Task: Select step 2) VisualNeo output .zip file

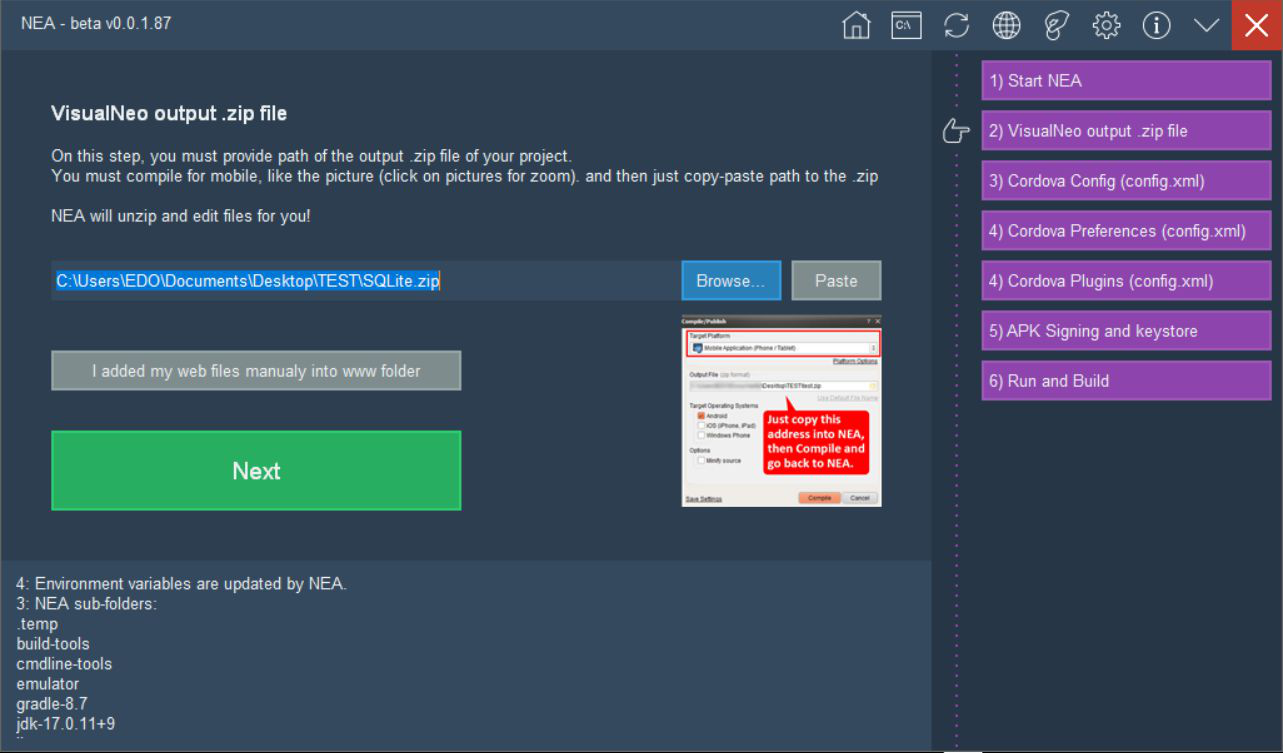Action: tap(1126, 131)
